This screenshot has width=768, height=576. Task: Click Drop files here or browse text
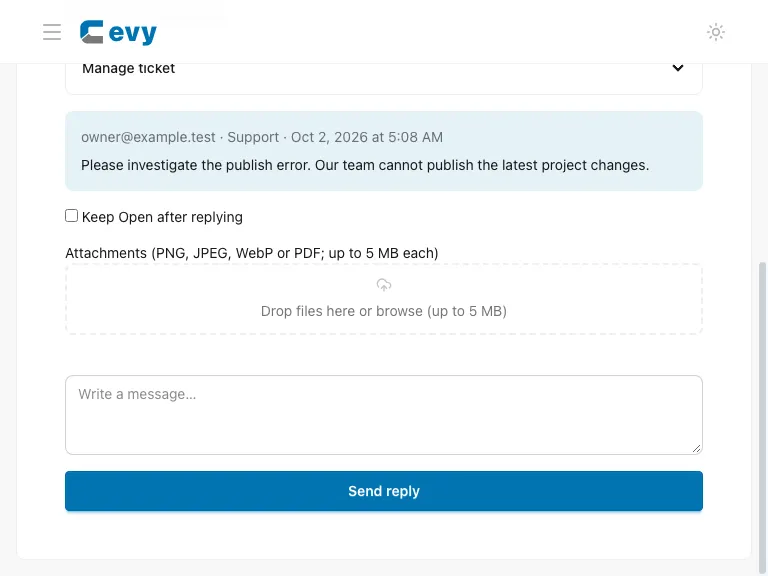click(x=384, y=311)
